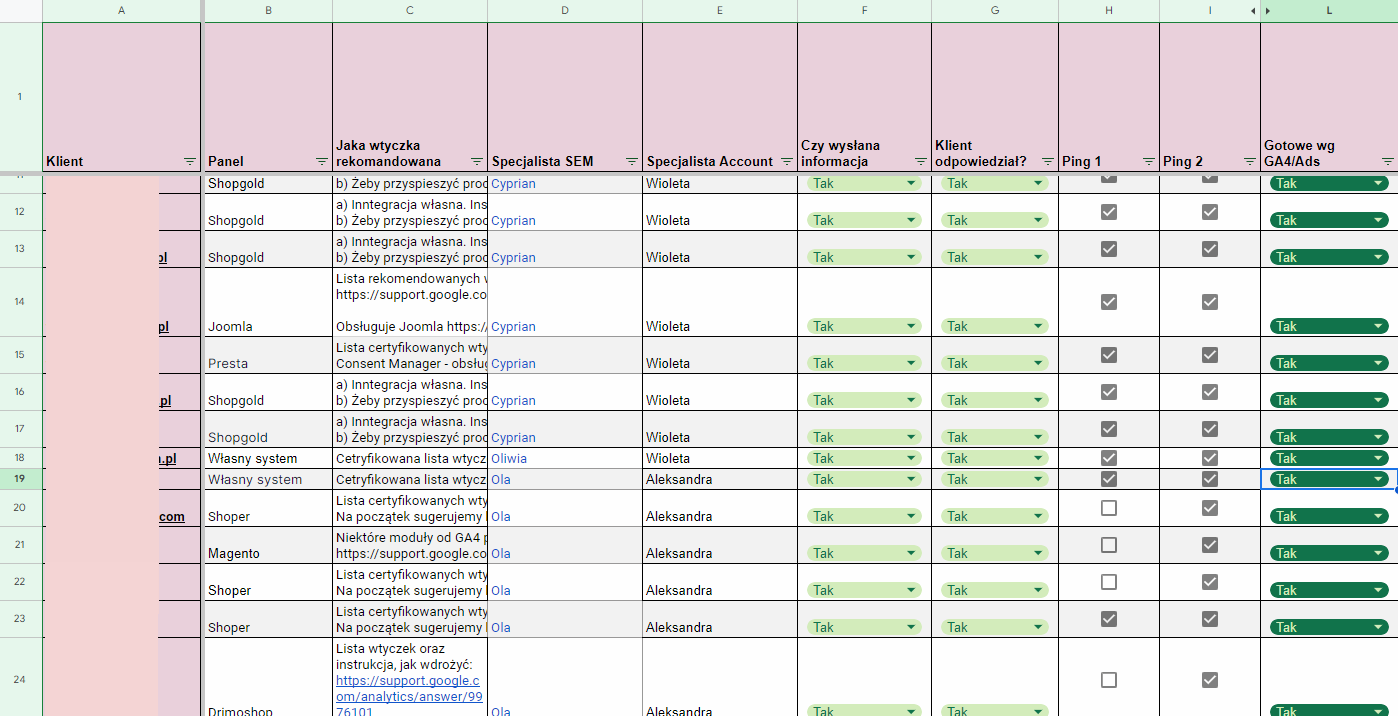Select Cetryfikowana lista cell in row 19
The height and width of the screenshot is (716, 1398).
(x=410, y=479)
